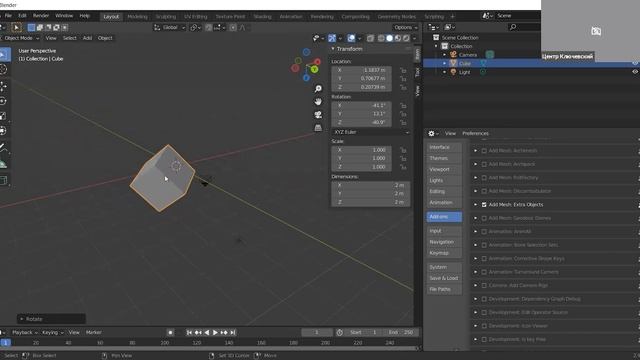Jump to timeline end frame

233,333
